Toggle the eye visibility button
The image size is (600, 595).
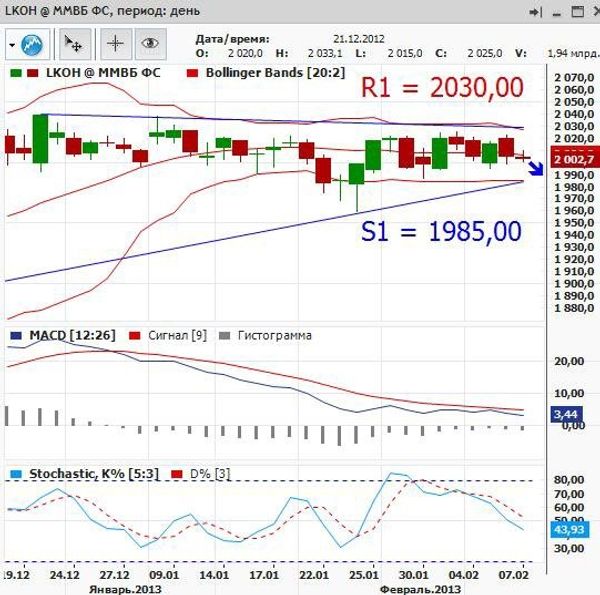[150, 44]
